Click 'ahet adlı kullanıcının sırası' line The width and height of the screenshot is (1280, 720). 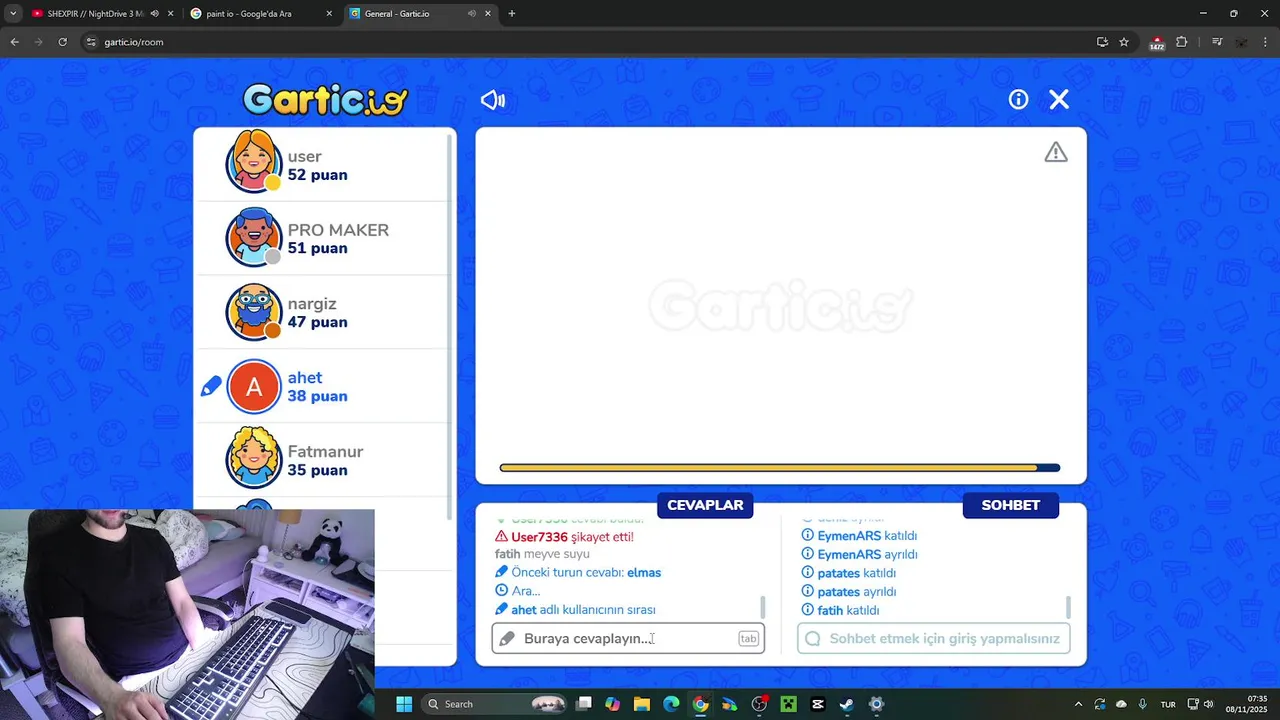pyautogui.click(x=575, y=610)
